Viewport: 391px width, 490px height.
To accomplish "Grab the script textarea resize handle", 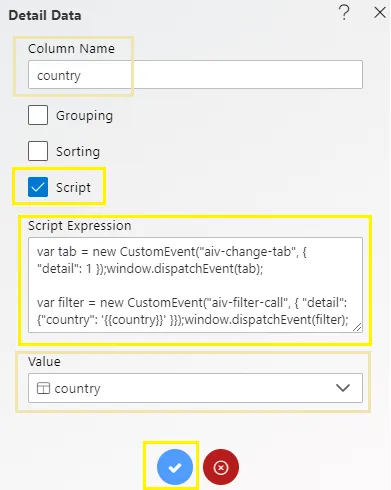I will pyautogui.click(x=357, y=327).
